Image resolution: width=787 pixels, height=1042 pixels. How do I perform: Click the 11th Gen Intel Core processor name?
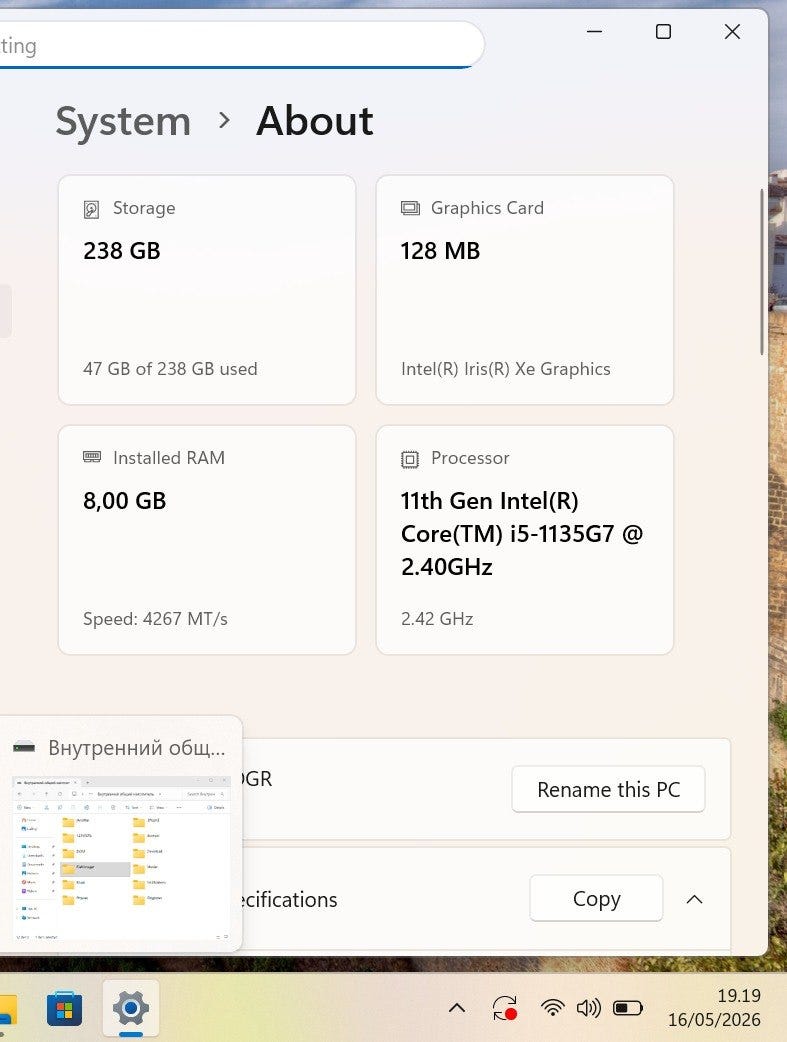pos(522,534)
